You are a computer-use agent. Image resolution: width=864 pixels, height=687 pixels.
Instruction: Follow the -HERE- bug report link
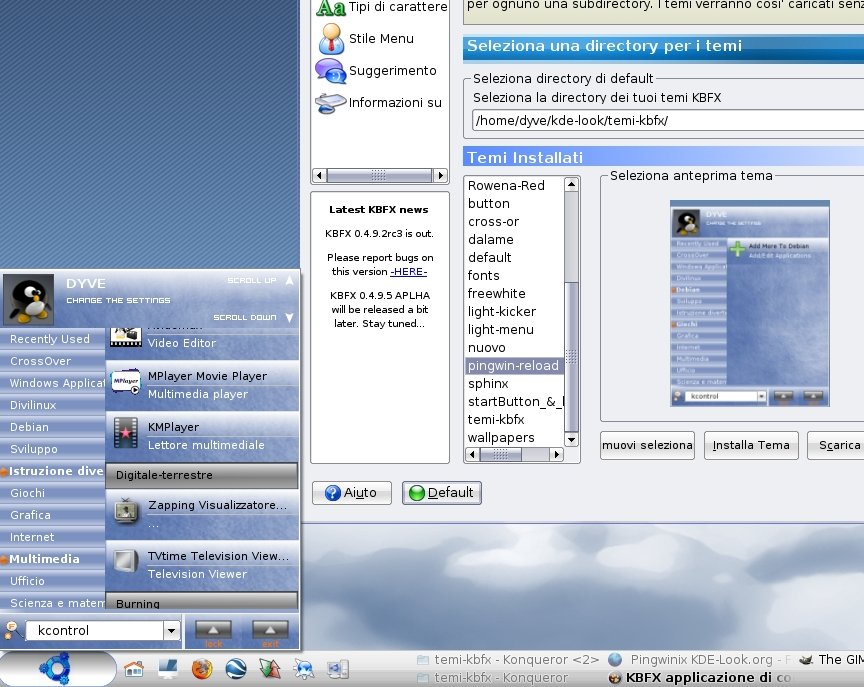pos(408,272)
